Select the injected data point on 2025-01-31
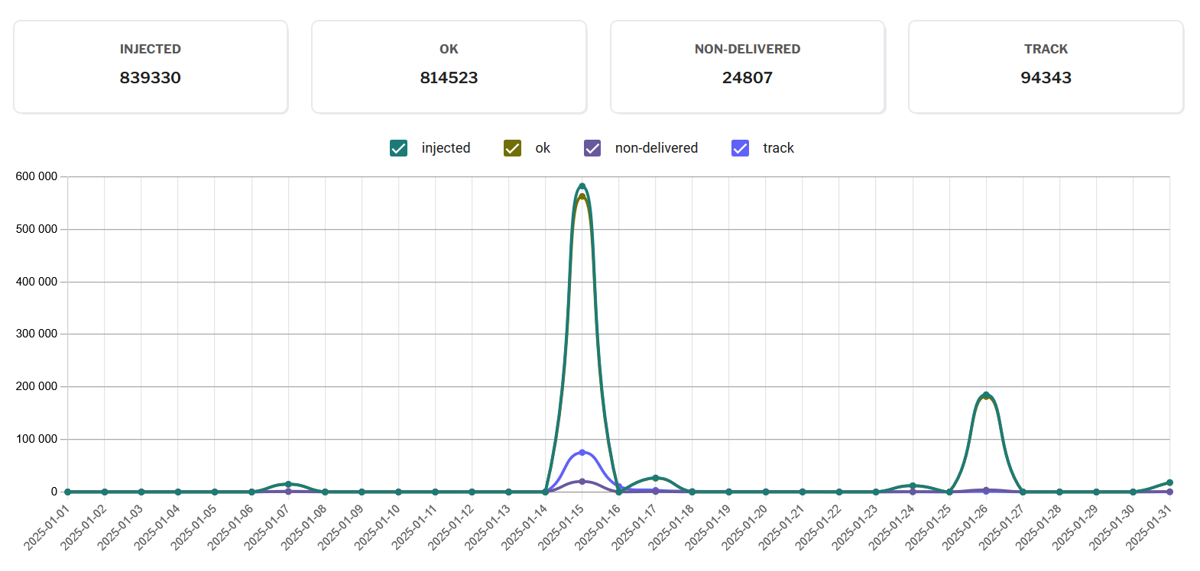The image size is (1200, 571). 1169,483
